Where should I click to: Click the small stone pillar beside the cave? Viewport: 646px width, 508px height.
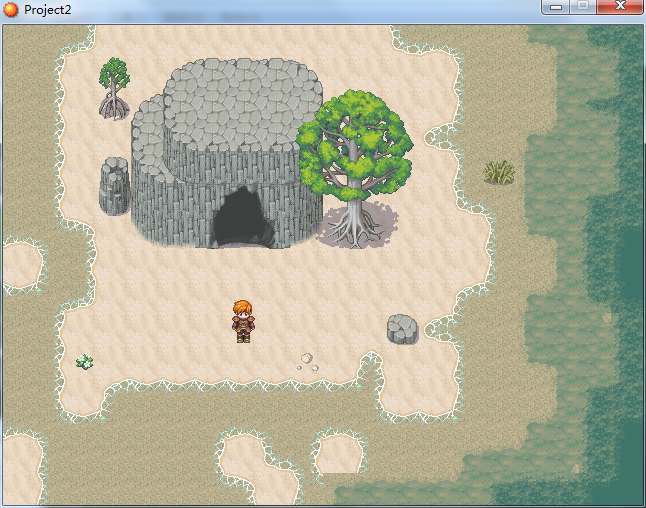tap(115, 186)
